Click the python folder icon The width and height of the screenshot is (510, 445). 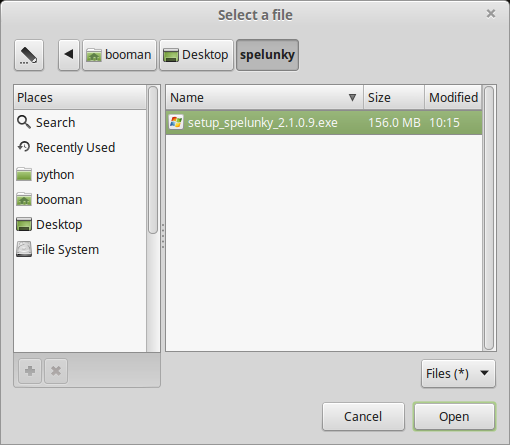coord(24,174)
